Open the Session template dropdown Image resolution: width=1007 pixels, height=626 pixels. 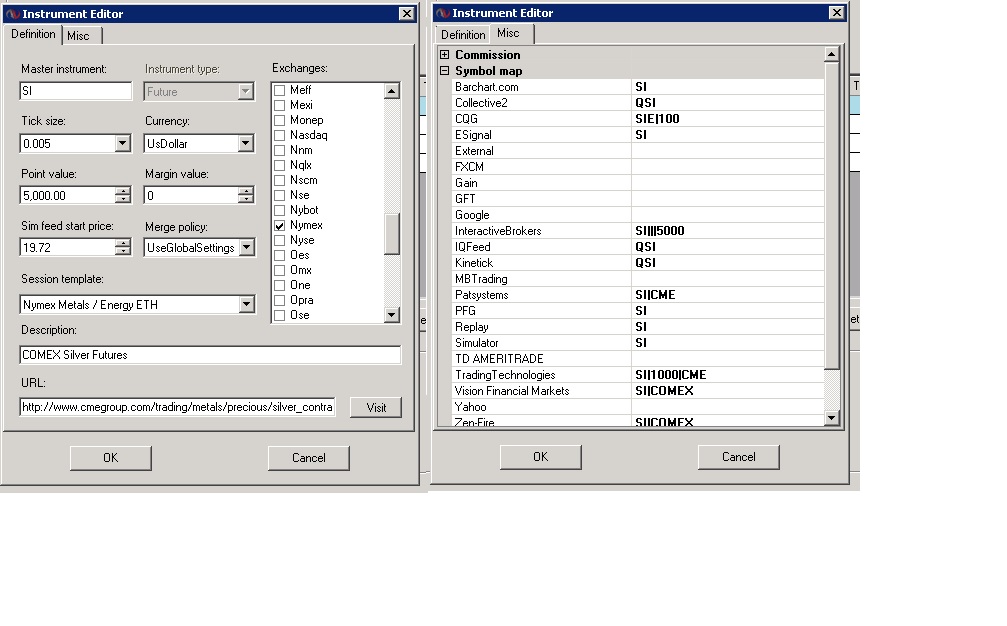pyautogui.click(x=247, y=304)
